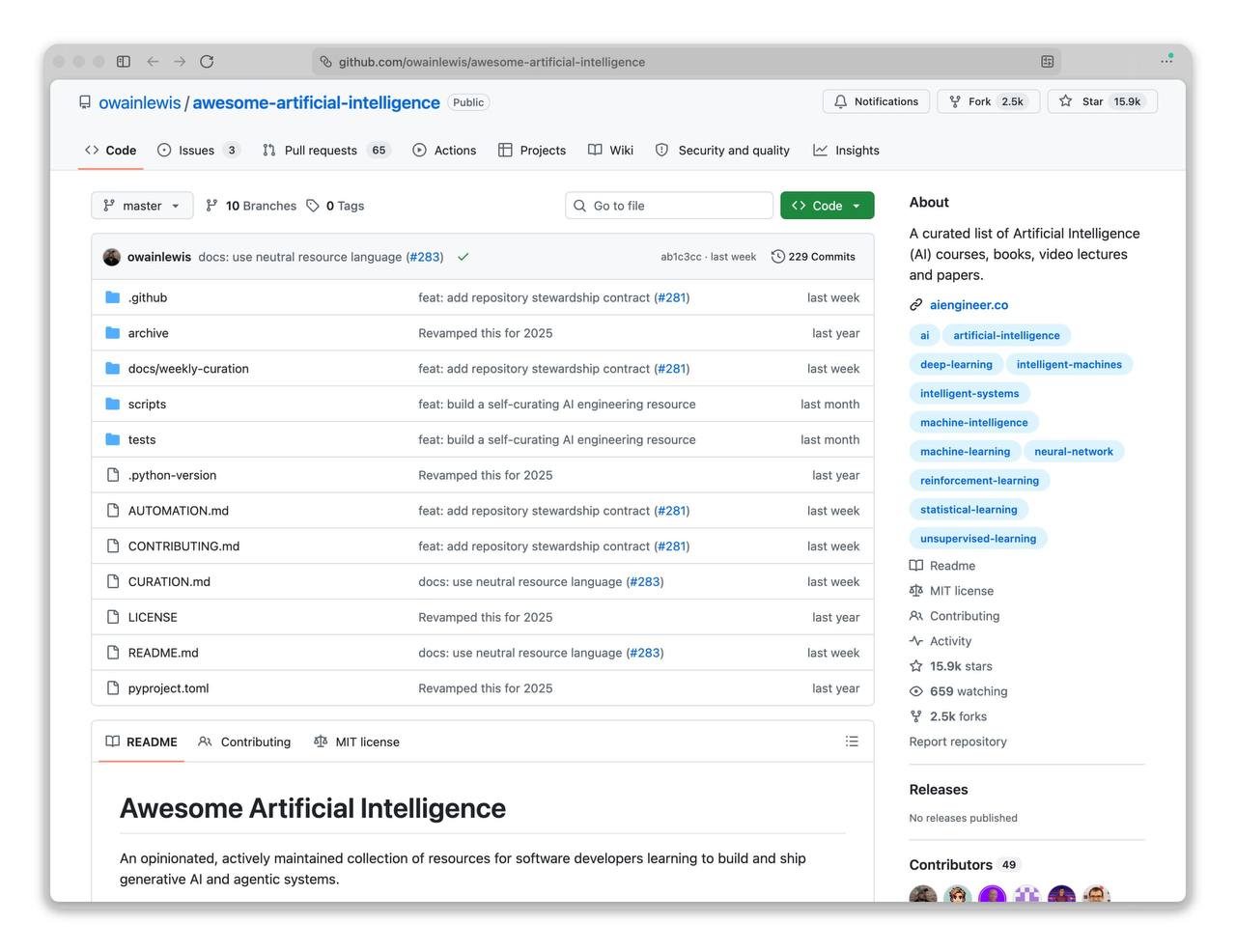The height and width of the screenshot is (952, 1236).
Task: View the 10 Branches link
Action: pyautogui.click(x=251, y=206)
